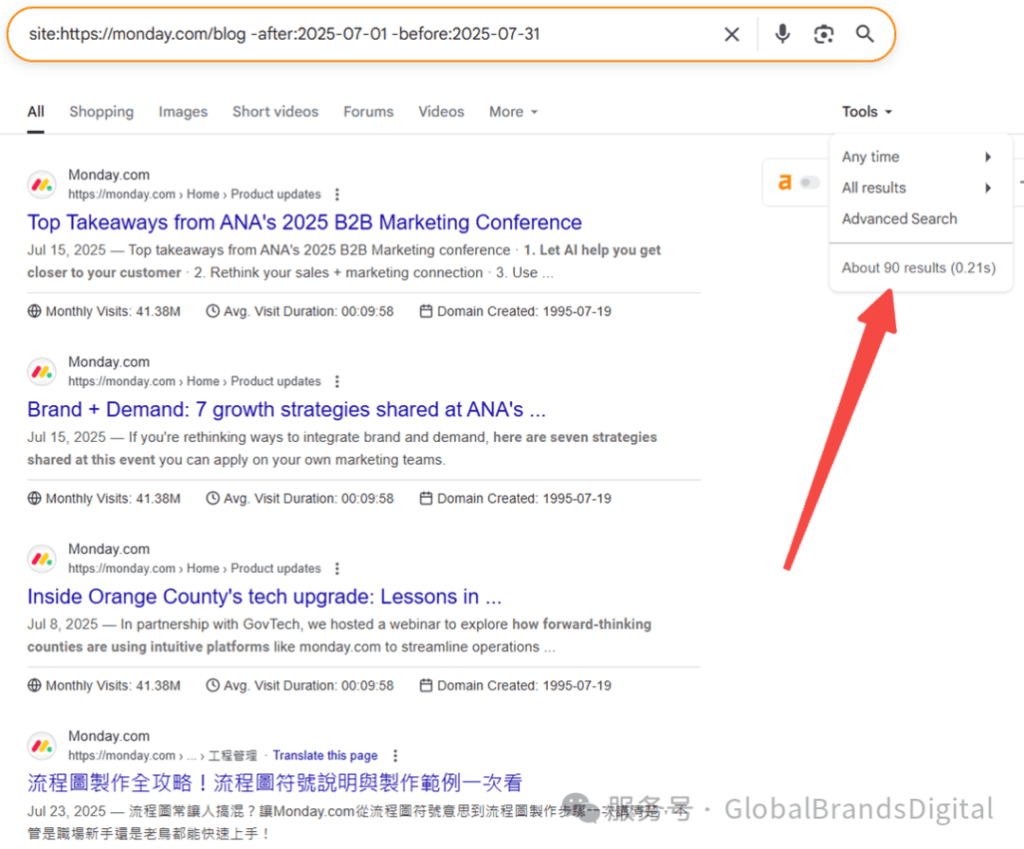This screenshot has height=849, width=1024.
Task: Click the magnifying glass search button
Action: pos(865,35)
